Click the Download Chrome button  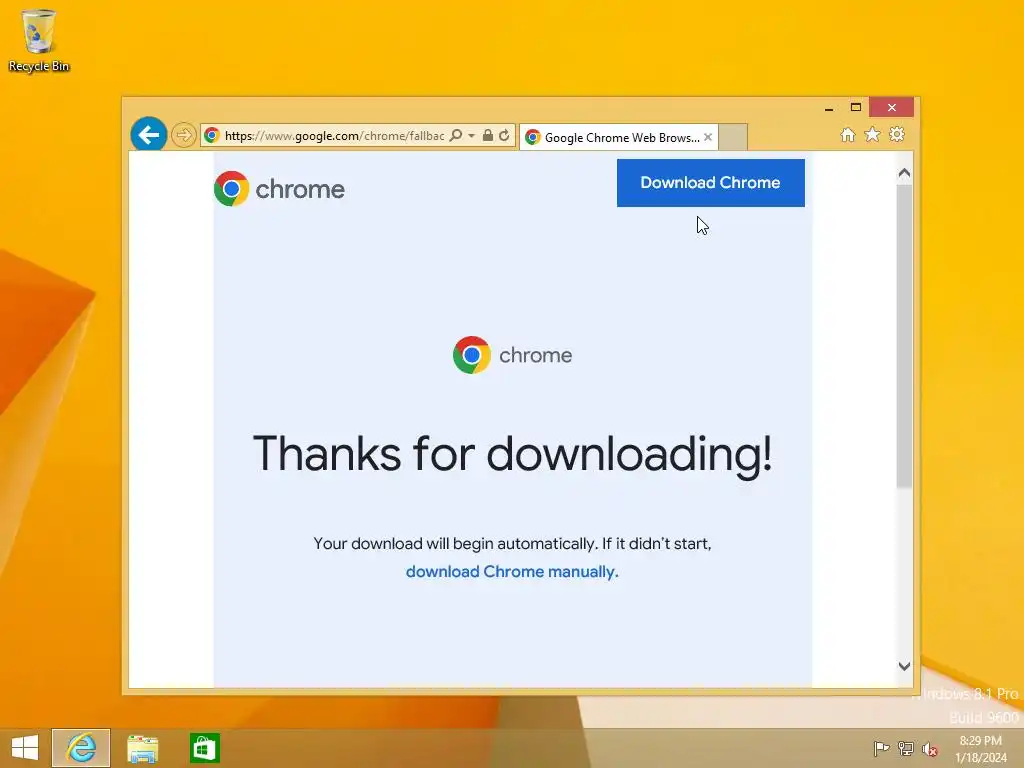[711, 183]
